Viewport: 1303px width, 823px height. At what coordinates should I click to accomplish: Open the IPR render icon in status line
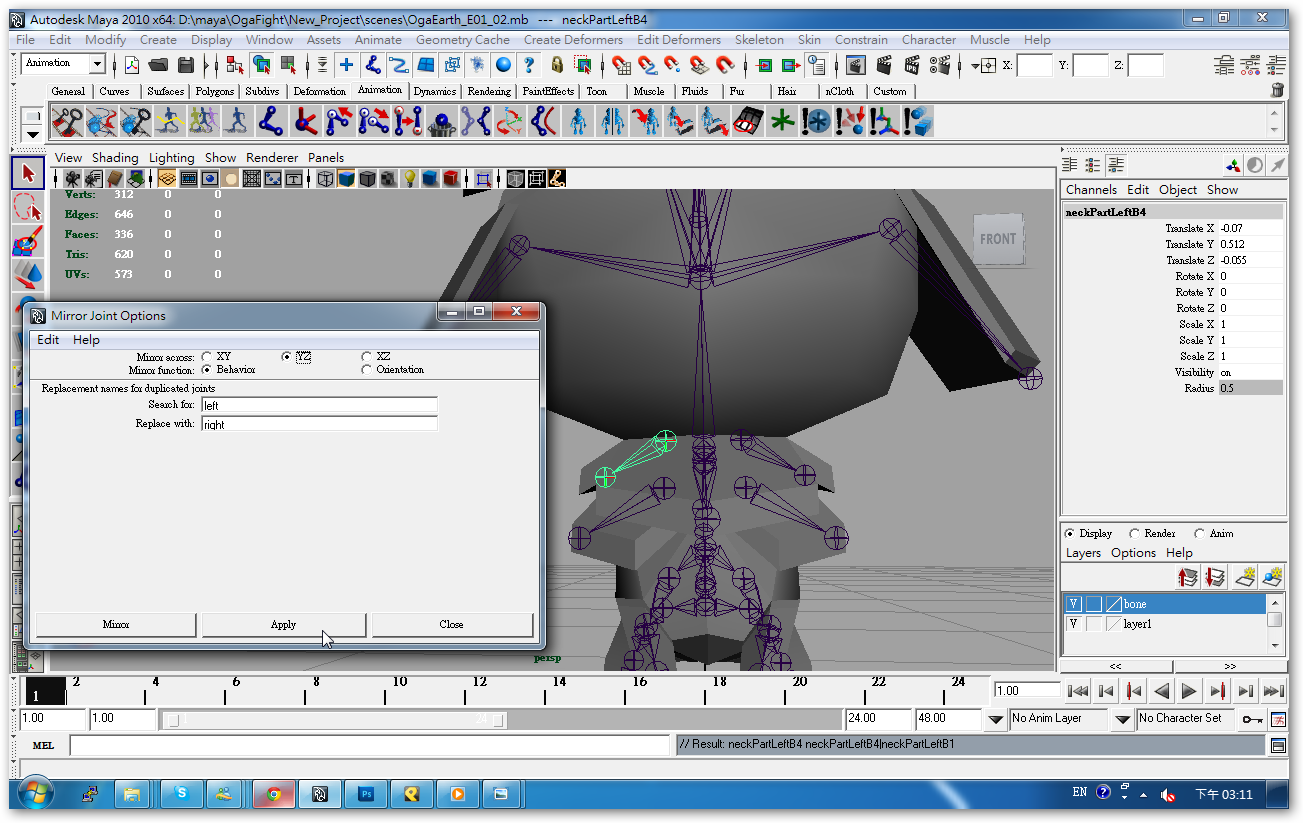pos(913,65)
